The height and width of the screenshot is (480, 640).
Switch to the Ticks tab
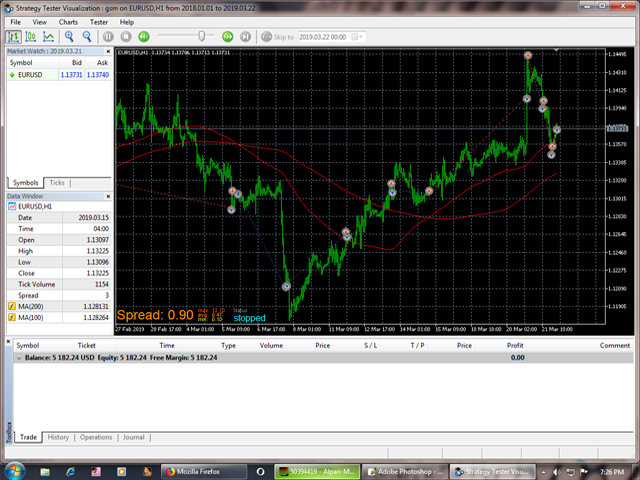(x=57, y=183)
